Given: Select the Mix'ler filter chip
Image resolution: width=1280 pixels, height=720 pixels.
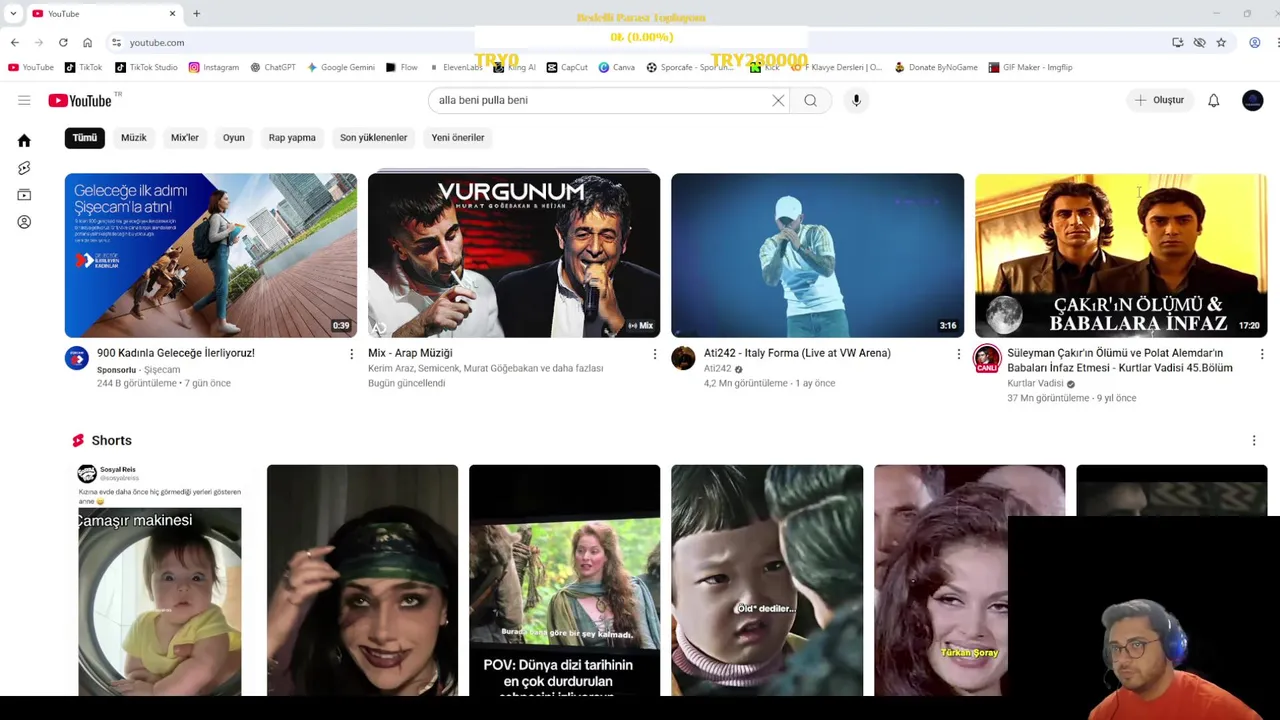Looking at the screenshot, I should click(185, 137).
